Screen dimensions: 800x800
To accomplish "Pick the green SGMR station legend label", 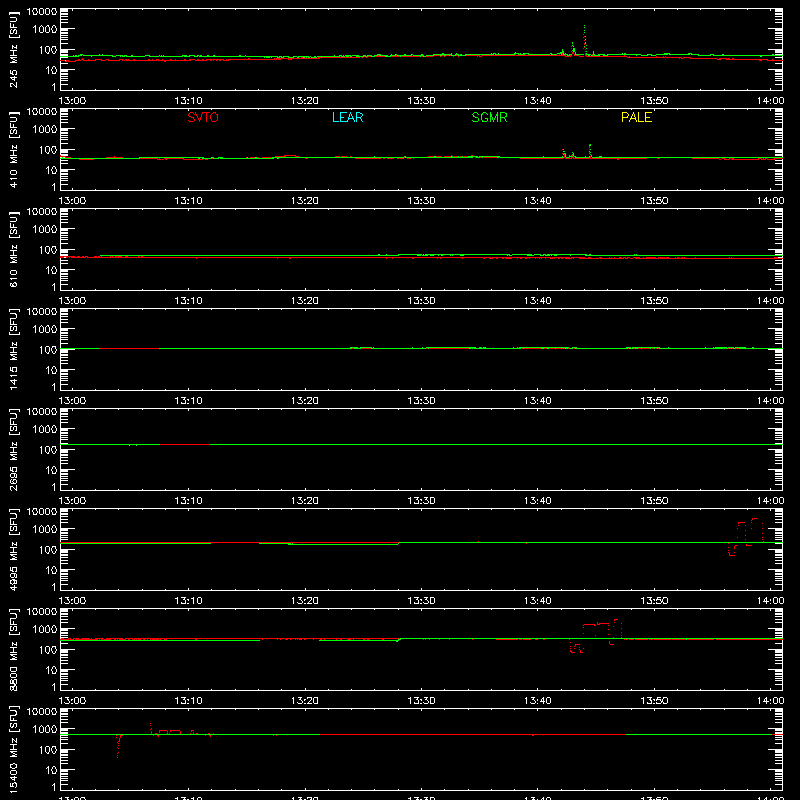I will [x=489, y=117].
